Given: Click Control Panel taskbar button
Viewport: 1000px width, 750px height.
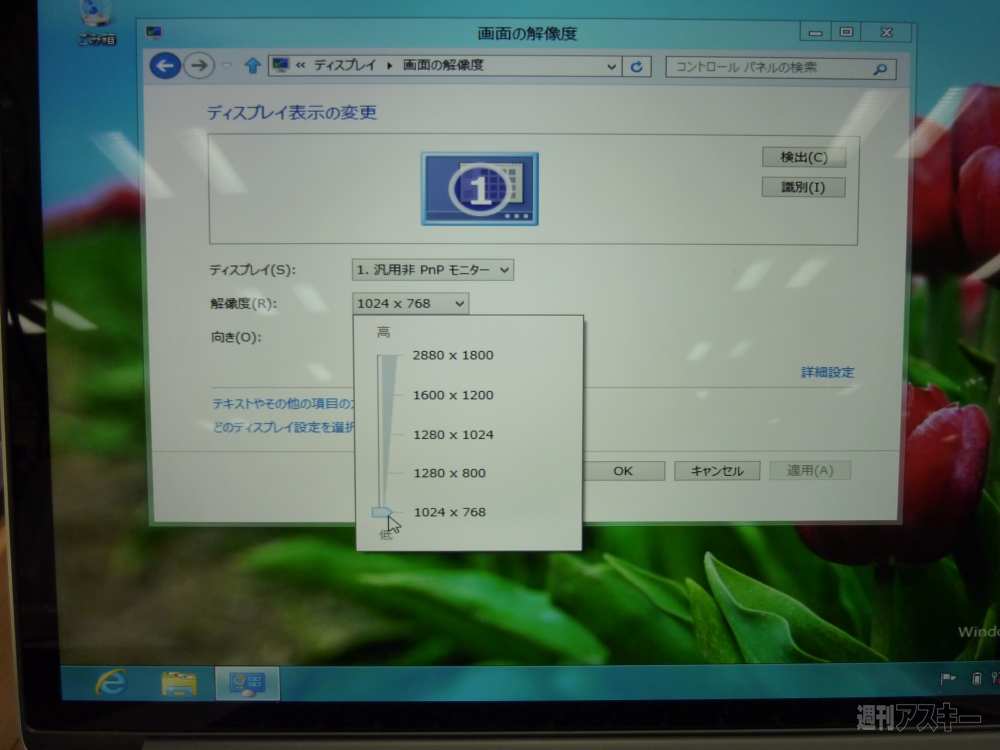Looking at the screenshot, I should pos(247,683).
